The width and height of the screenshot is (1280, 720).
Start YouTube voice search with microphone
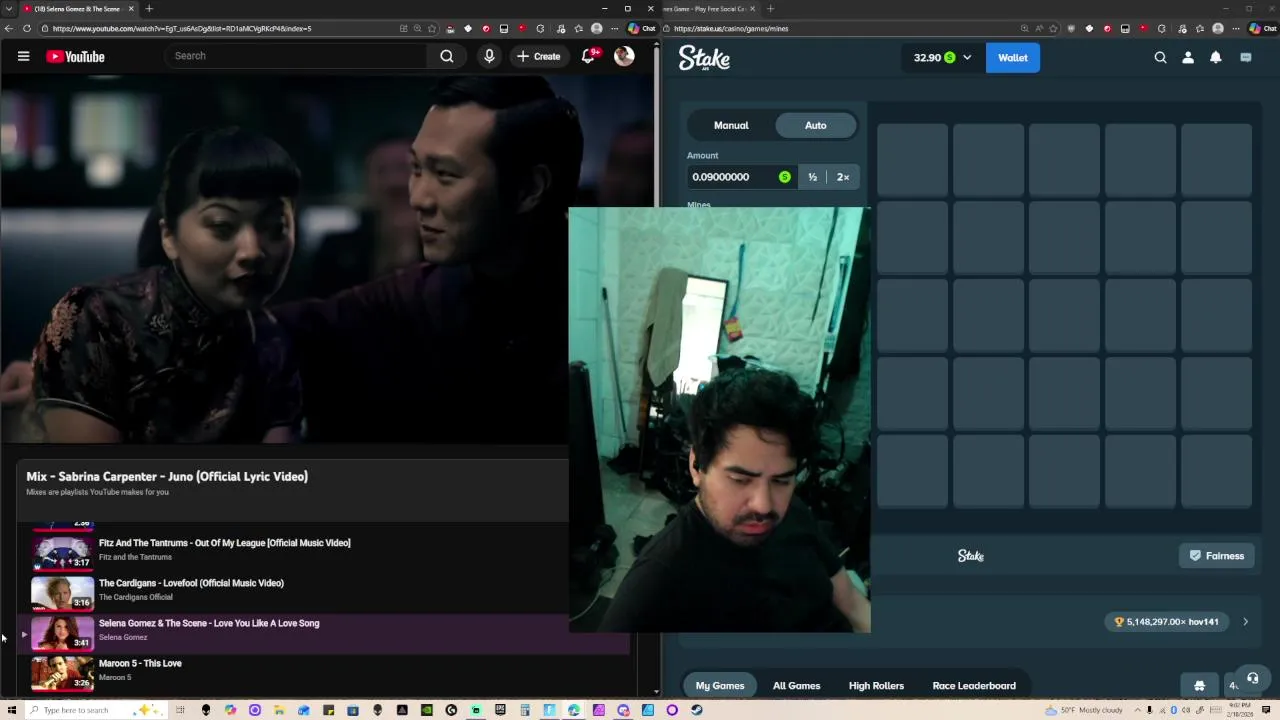(x=489, y=56)
